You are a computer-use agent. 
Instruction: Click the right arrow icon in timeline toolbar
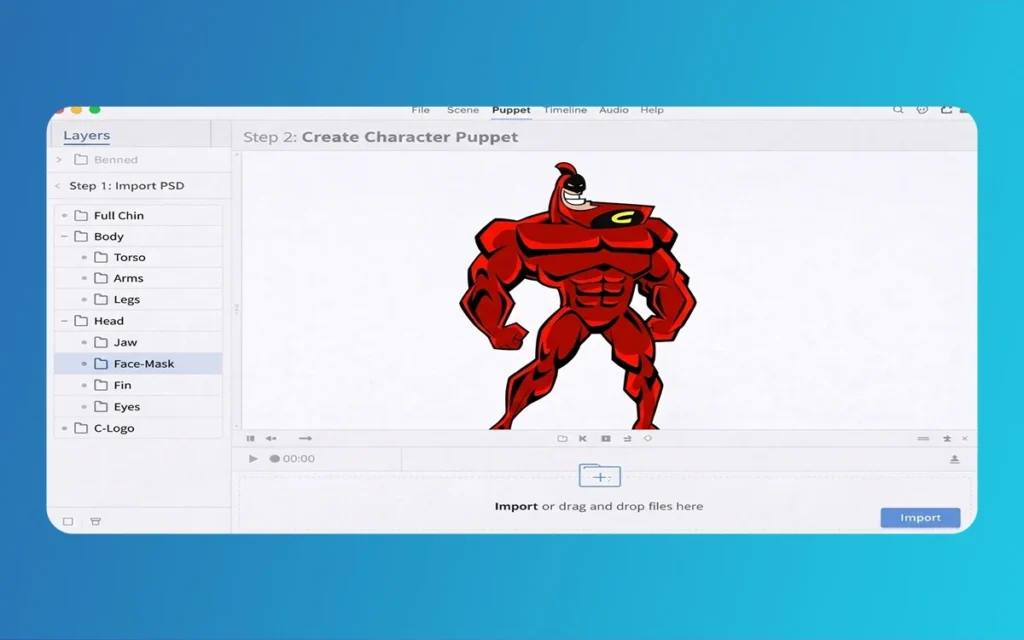click(x=305, y=439)
